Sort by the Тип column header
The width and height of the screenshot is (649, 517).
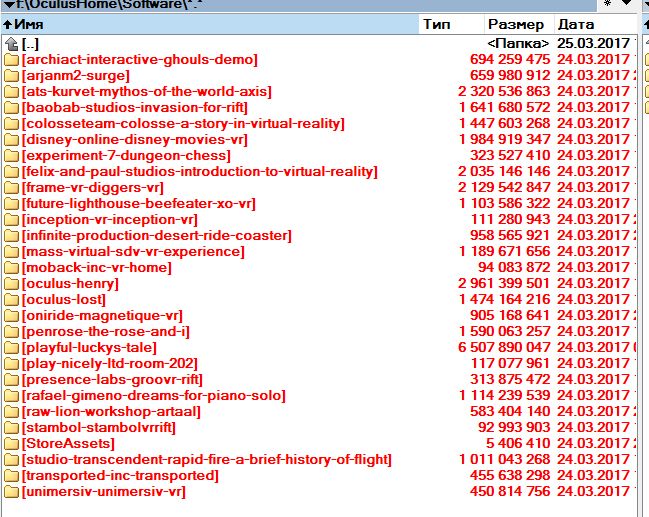451,24
